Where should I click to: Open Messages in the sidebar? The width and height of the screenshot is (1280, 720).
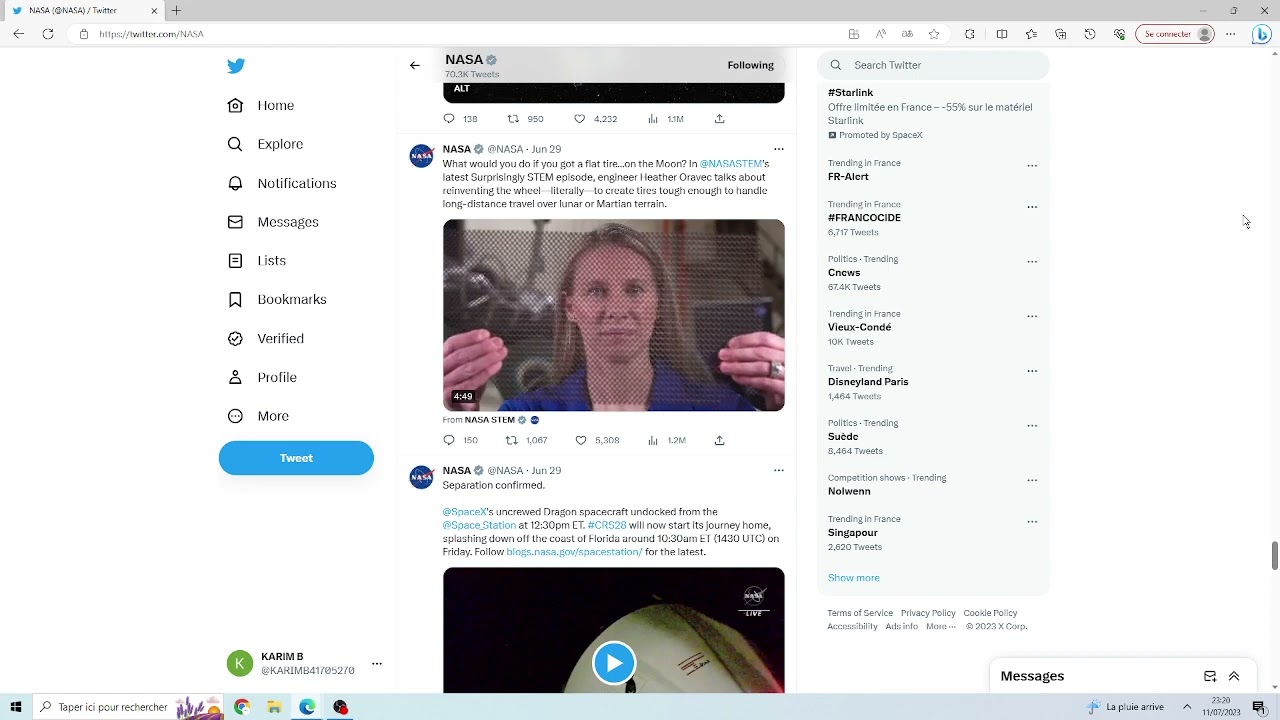pos(273,222)
